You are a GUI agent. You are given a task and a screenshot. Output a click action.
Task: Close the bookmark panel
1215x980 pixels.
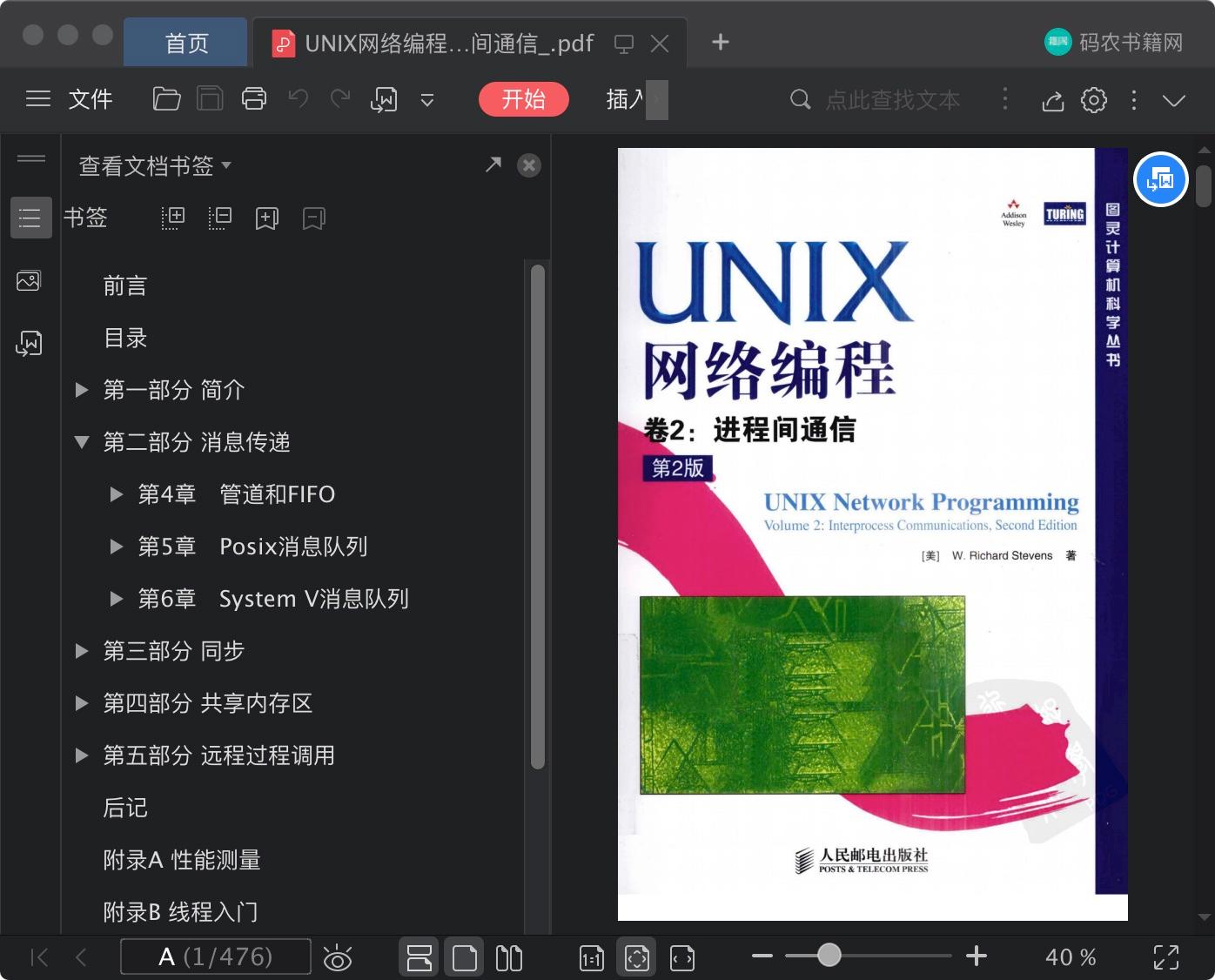pos(529,165)
